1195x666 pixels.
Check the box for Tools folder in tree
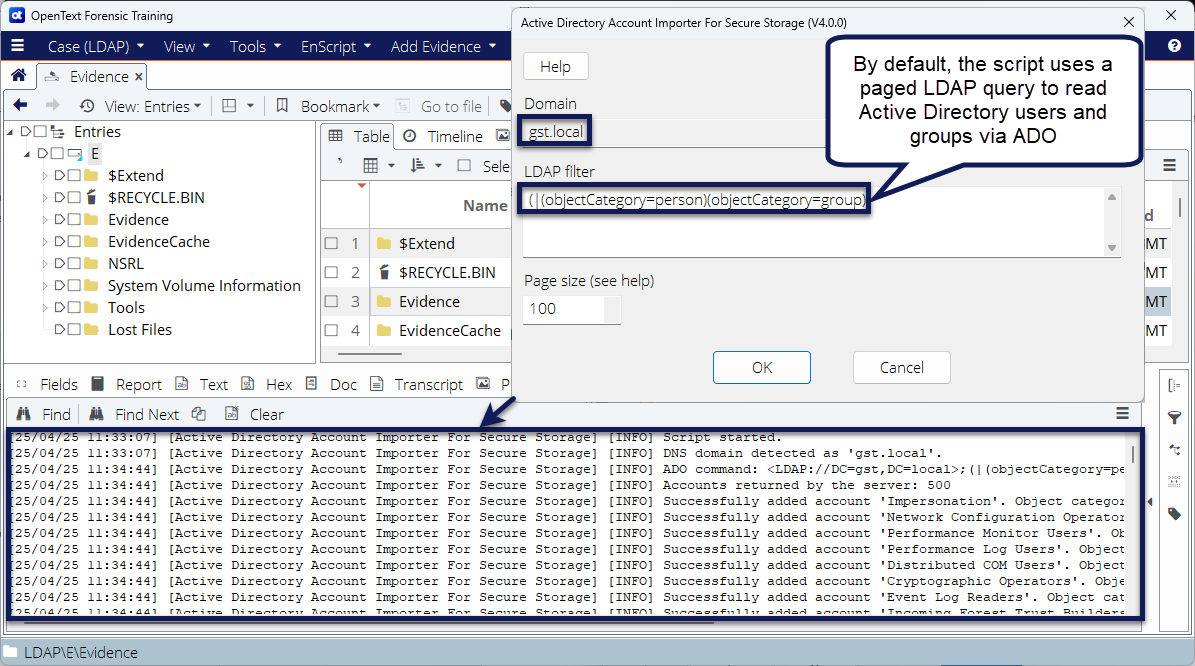tap(74, 308)
